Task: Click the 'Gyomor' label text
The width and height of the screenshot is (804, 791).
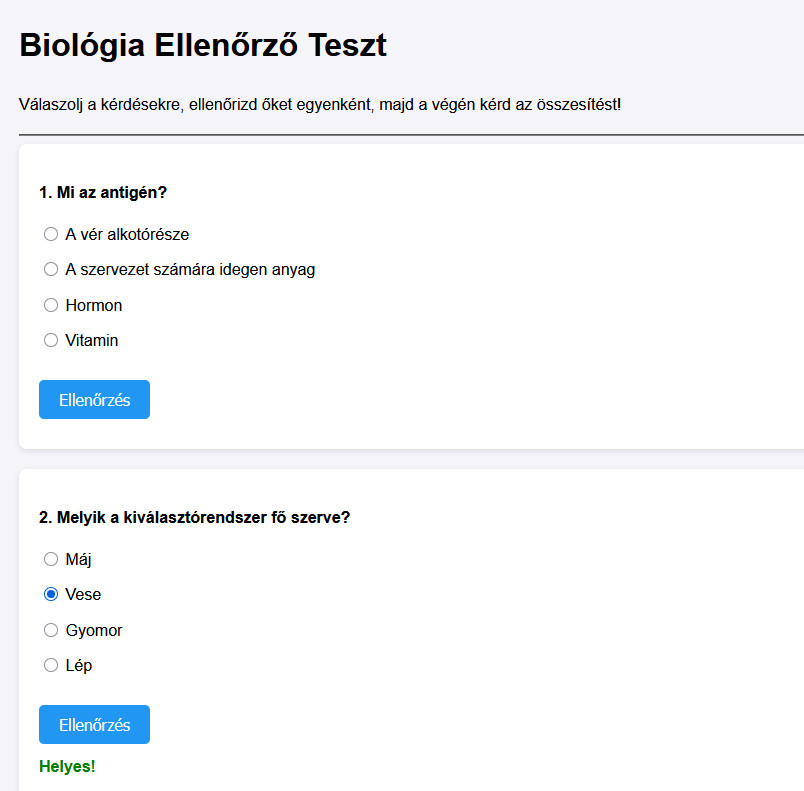Action: point(94,630)
